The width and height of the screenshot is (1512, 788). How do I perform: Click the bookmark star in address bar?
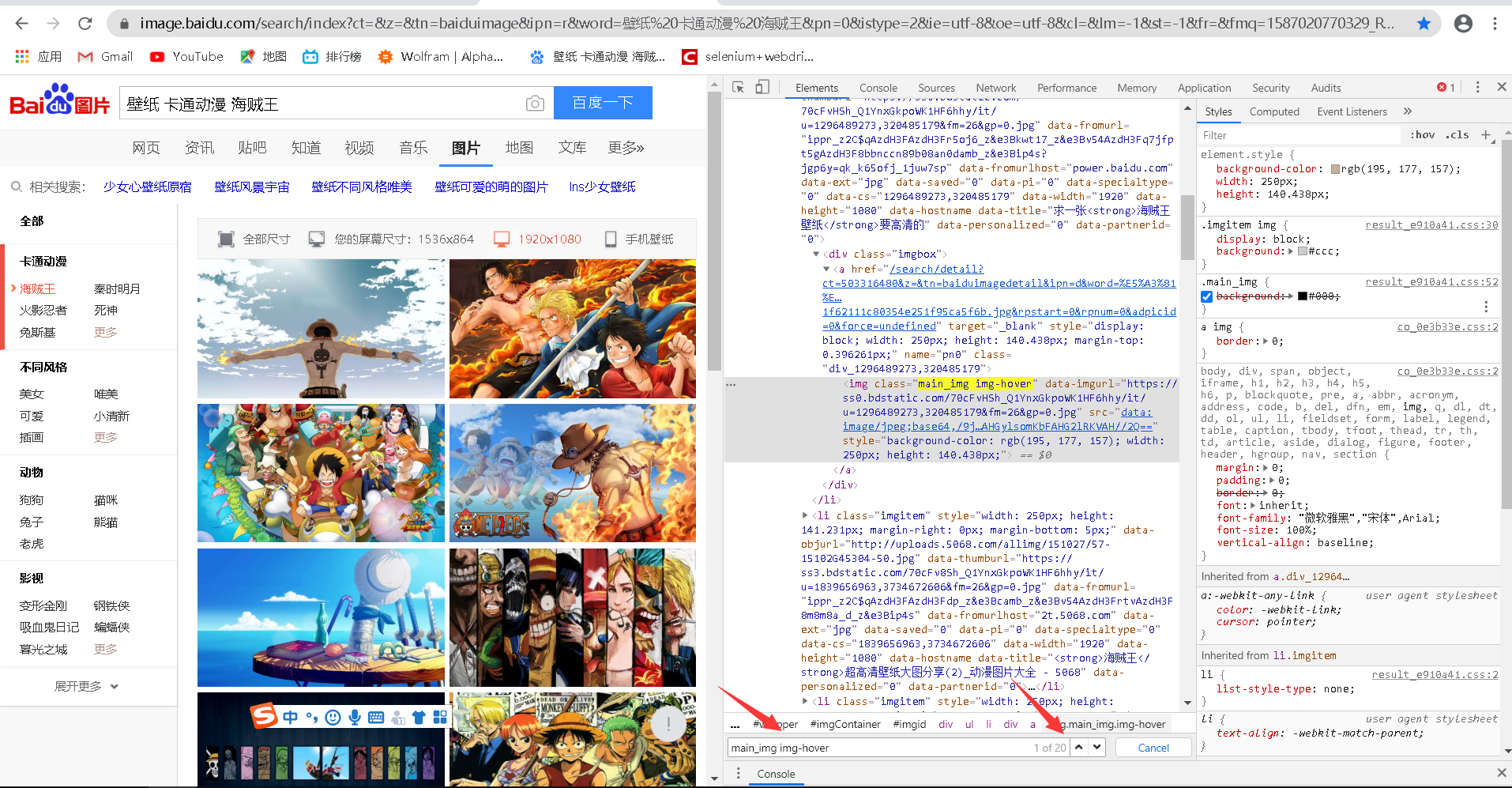(1424, 24)
